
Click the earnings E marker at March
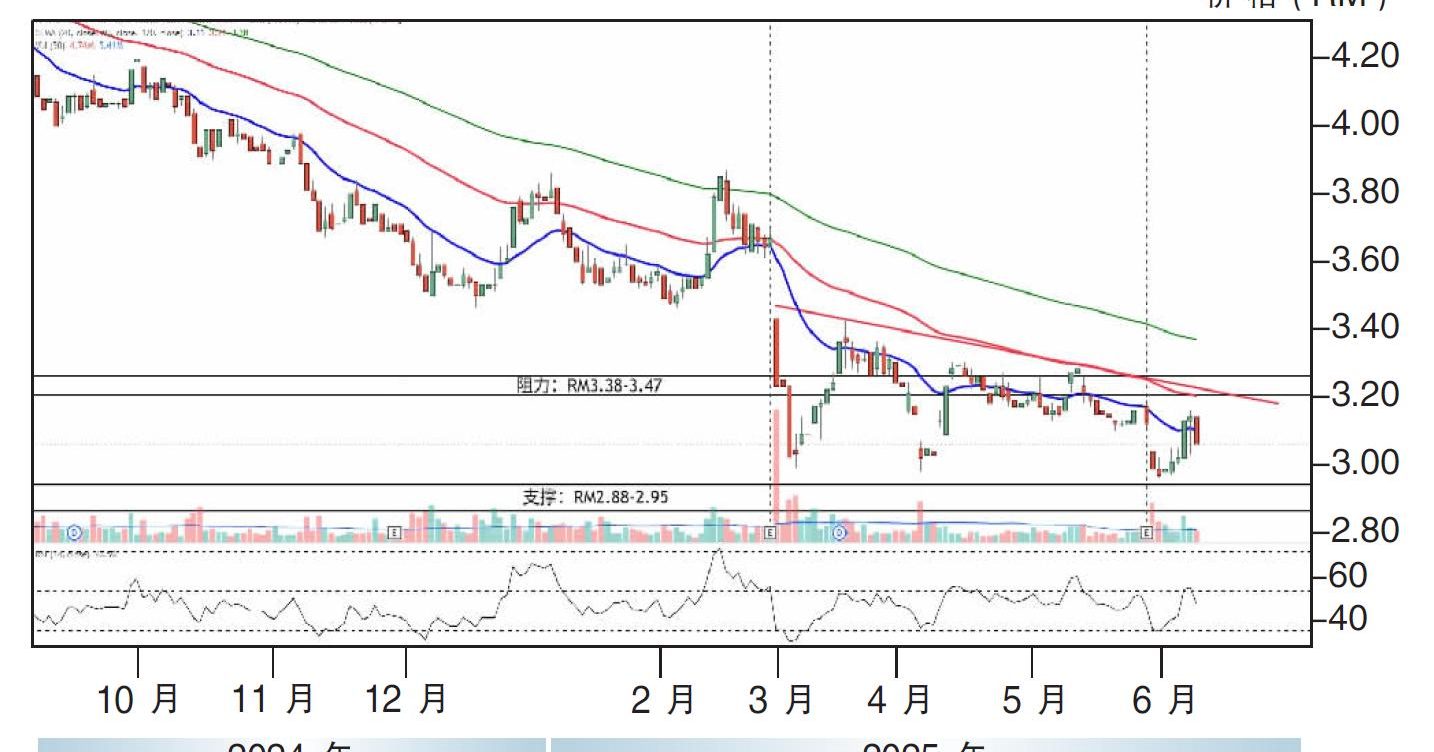click(x=770, y=534)
